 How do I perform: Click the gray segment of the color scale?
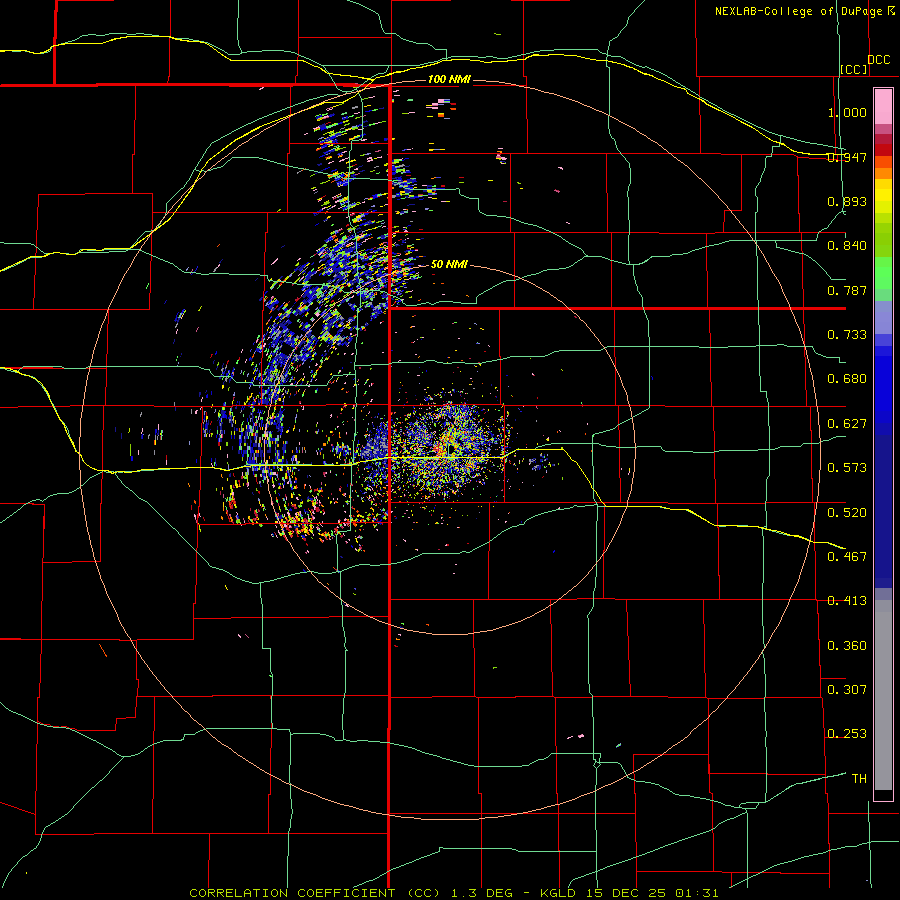pyautogui.click(x=883, y=695)
